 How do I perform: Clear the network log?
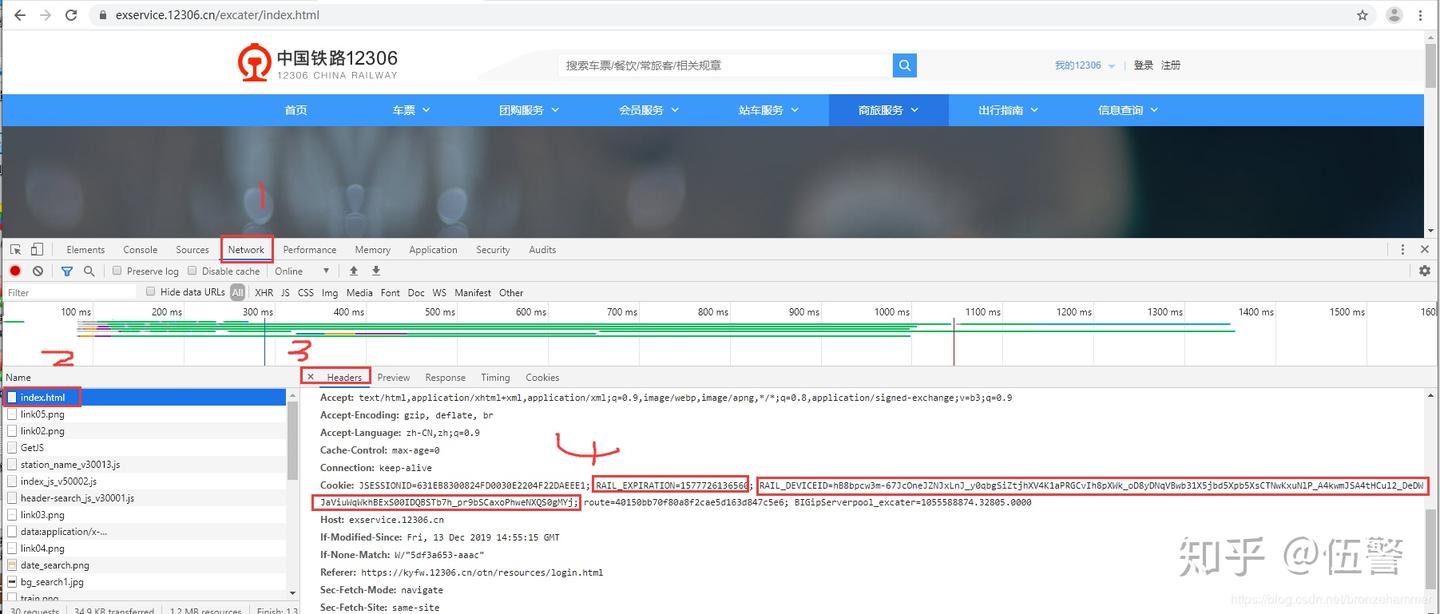click(37, 270)
